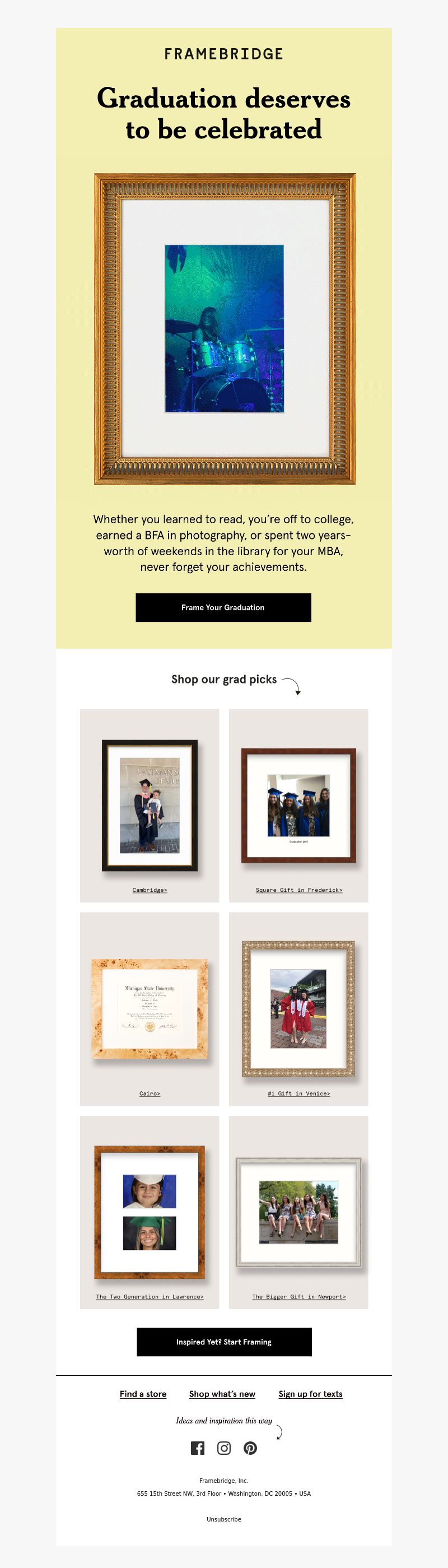
Task: Open the Pinterest icon link
Action: pyautogui.click(x=250, y=1448)
